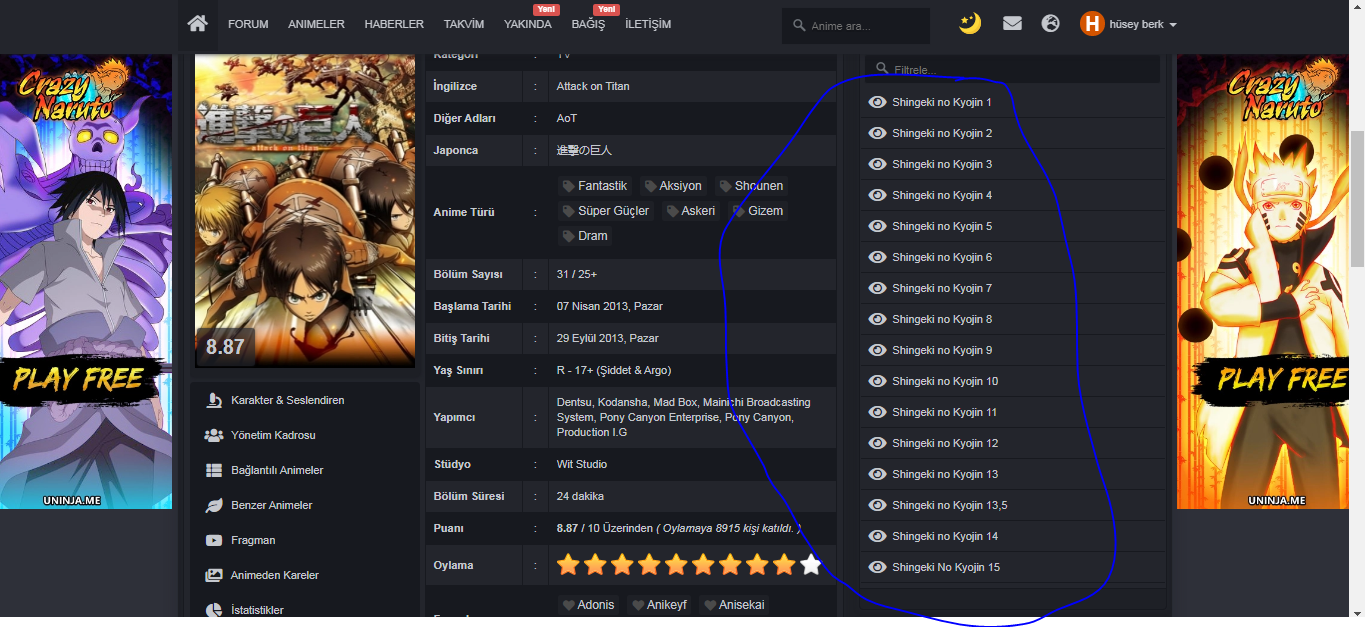This screenshot has width=1365, height=627.
Task: Click the 8.87 score badge on poster
Action: click(225, 347)
